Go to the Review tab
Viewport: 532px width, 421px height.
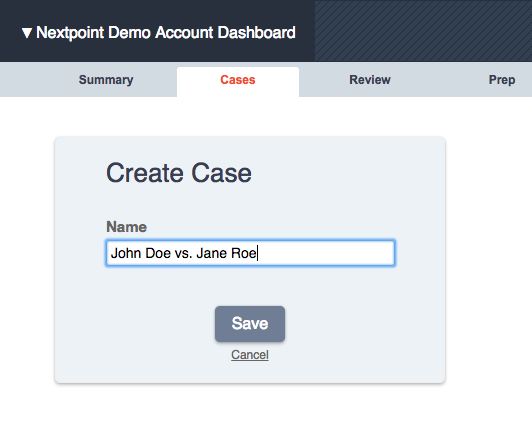[x=370, y=80]
